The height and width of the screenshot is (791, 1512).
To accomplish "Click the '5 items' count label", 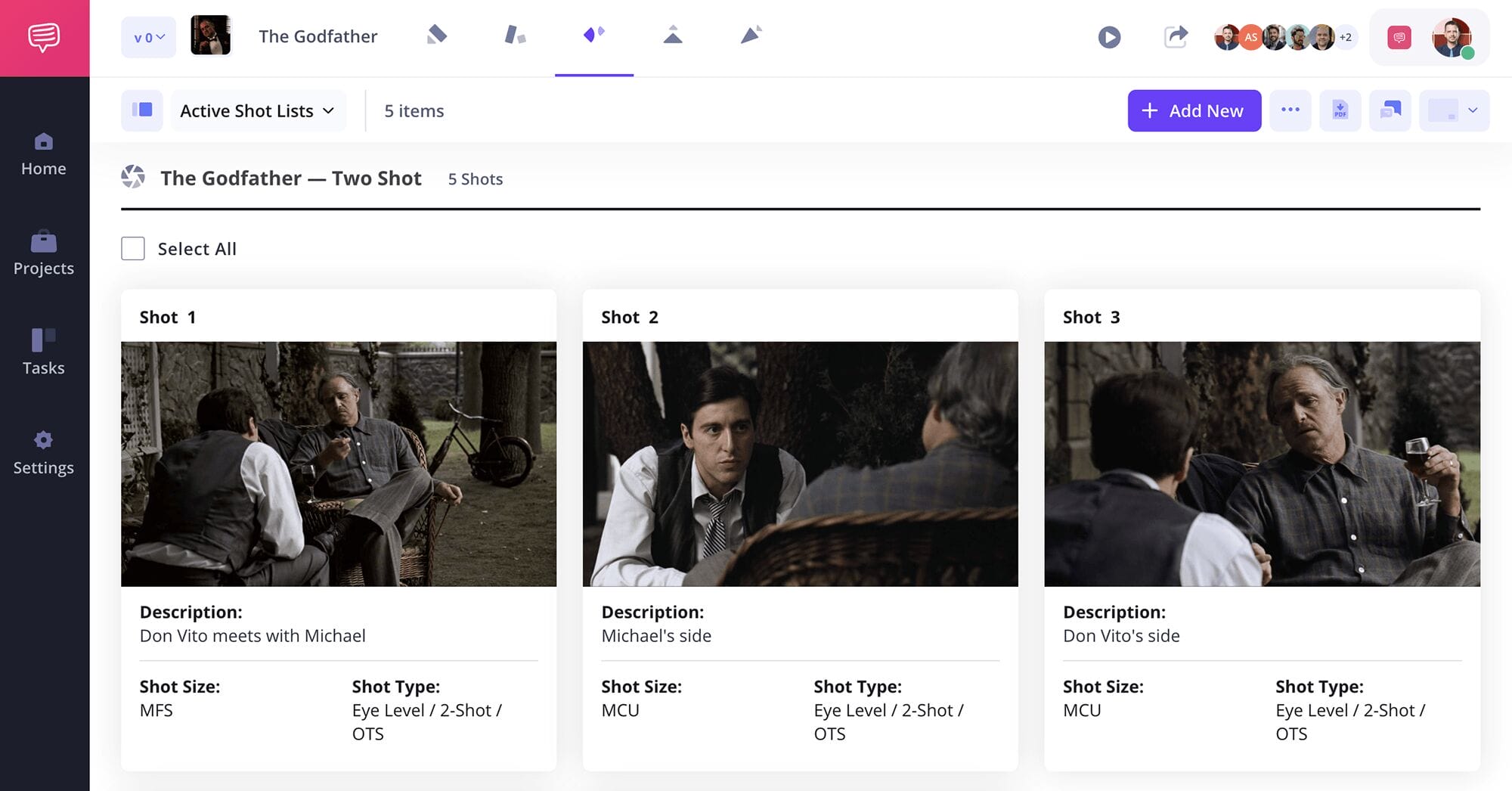I will point(414,110).
